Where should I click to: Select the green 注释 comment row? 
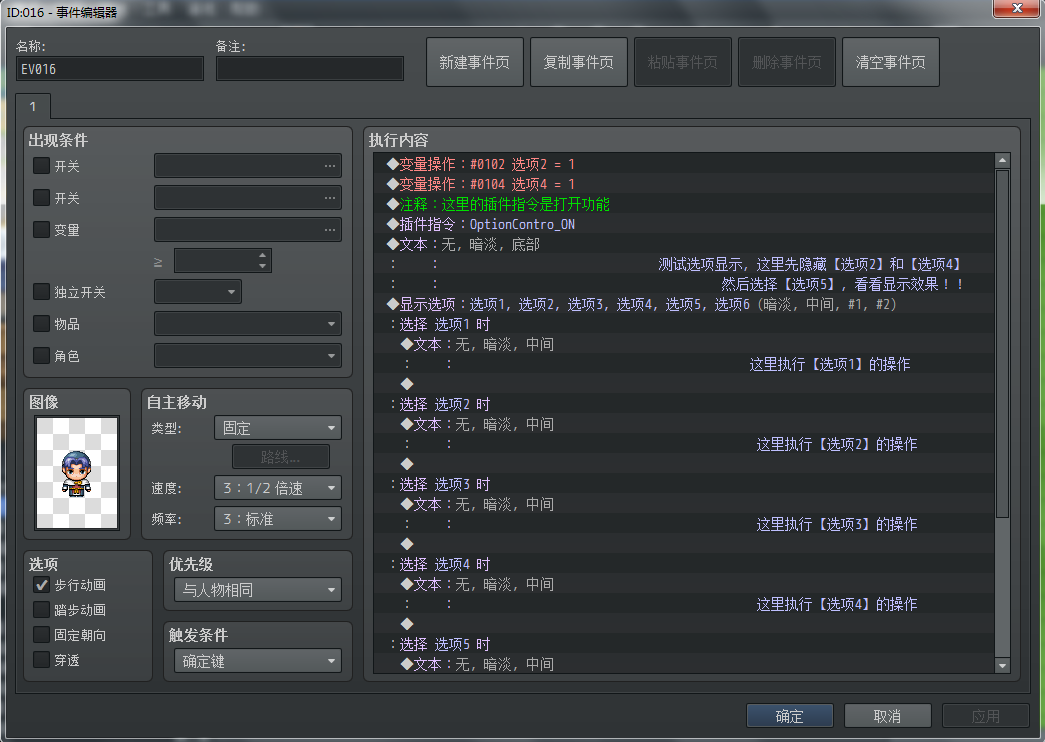pos(684,204)
